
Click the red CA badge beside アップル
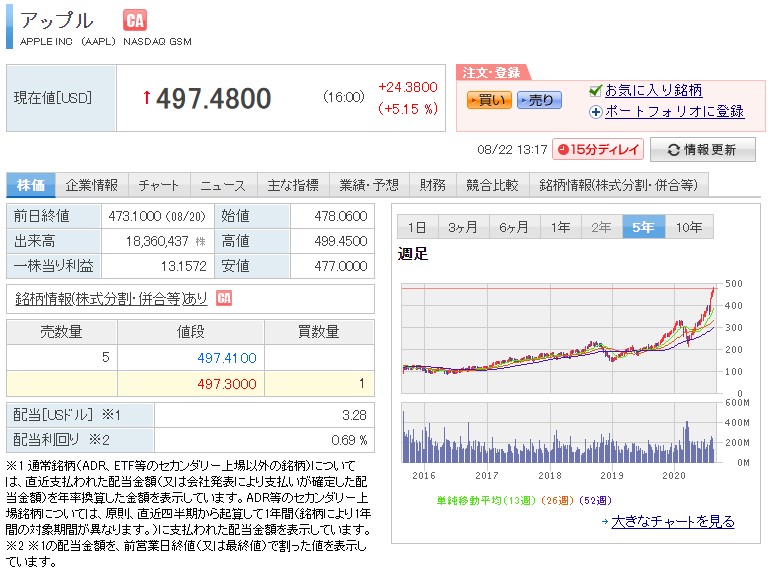(x=135, y=21)
